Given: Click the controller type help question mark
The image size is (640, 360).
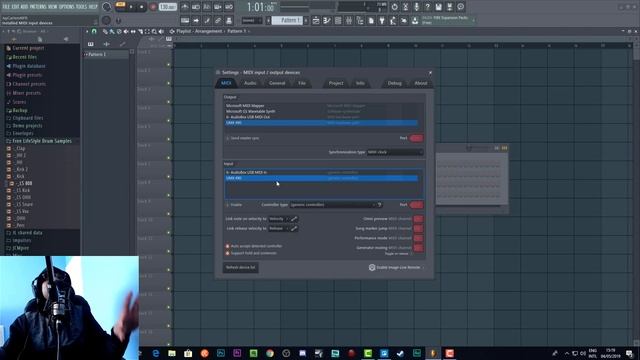Looking at the screenshot, I should 380,205.
